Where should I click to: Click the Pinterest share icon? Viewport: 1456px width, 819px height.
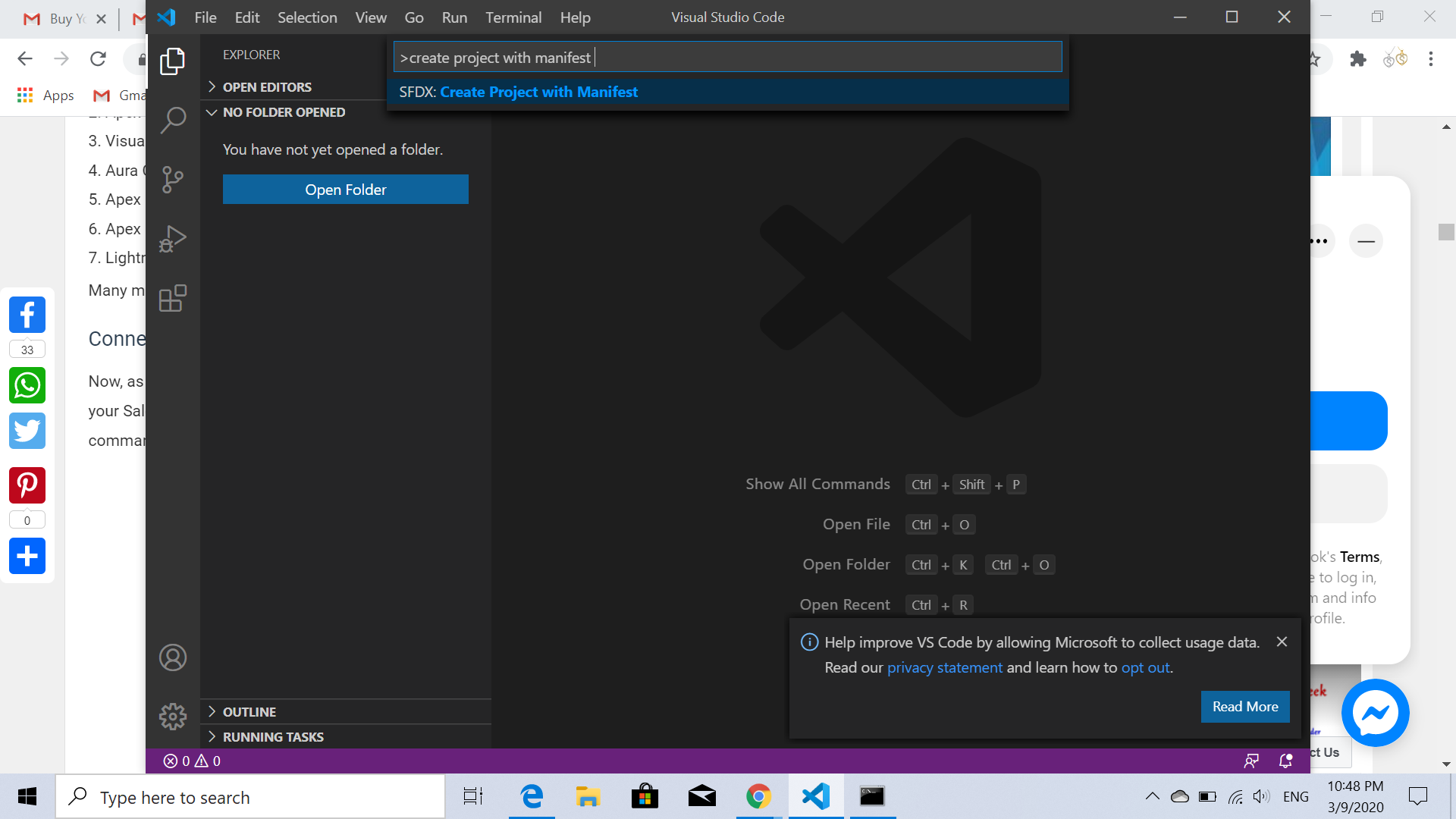pyautogui.click(x=27, y=485)
